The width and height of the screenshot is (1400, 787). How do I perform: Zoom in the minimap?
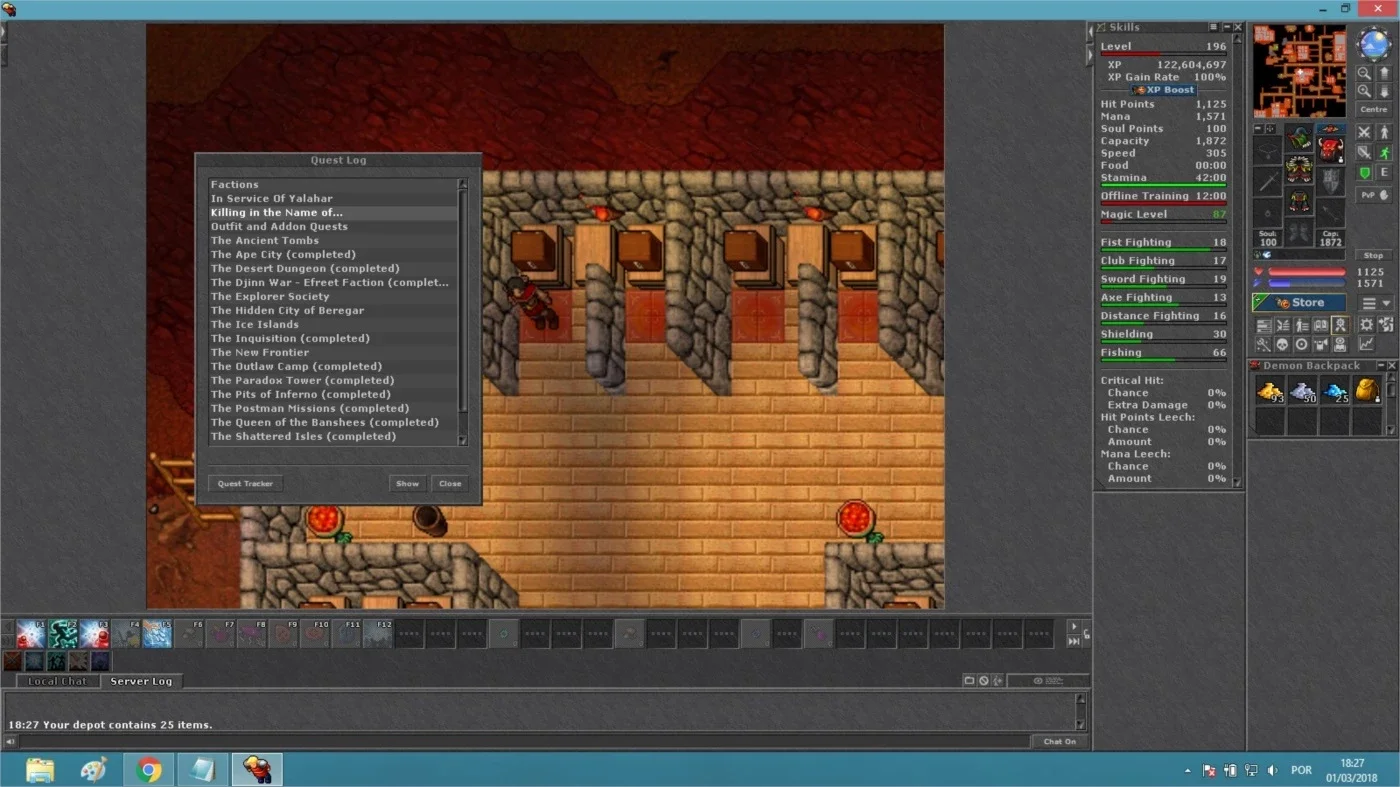tap(1364, 91)
